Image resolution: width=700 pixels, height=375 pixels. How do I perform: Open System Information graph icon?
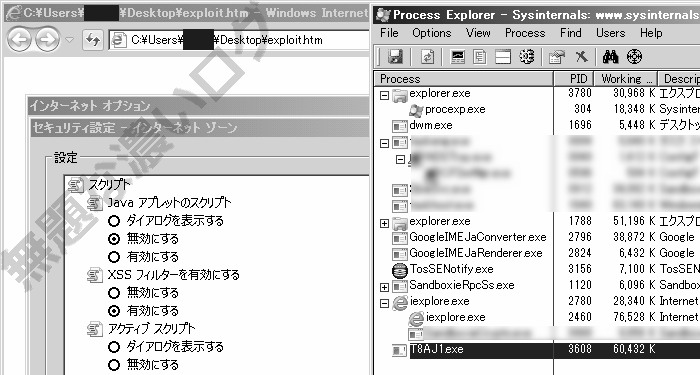458,57
